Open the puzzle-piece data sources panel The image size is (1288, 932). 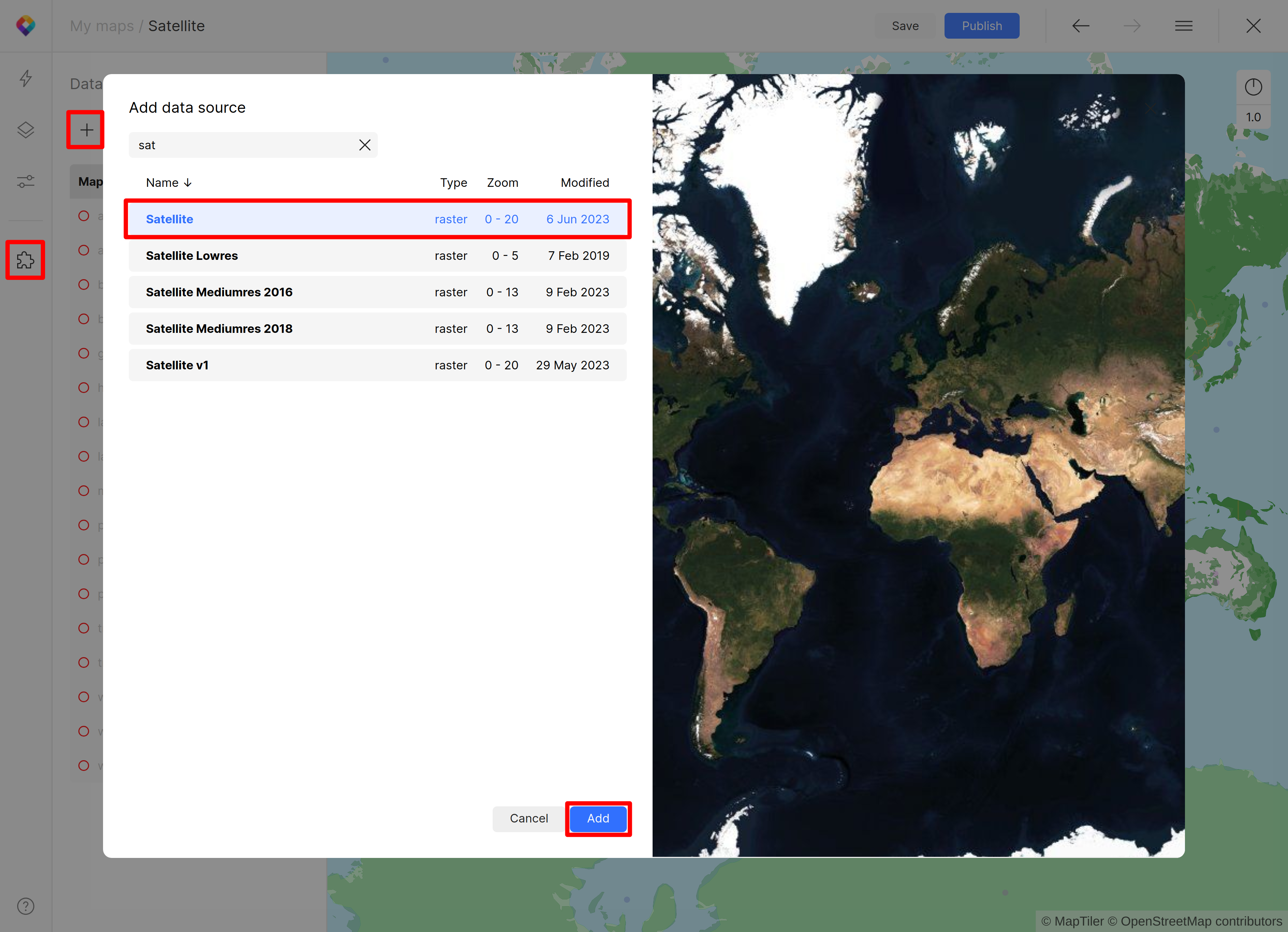tap(25, 260)
